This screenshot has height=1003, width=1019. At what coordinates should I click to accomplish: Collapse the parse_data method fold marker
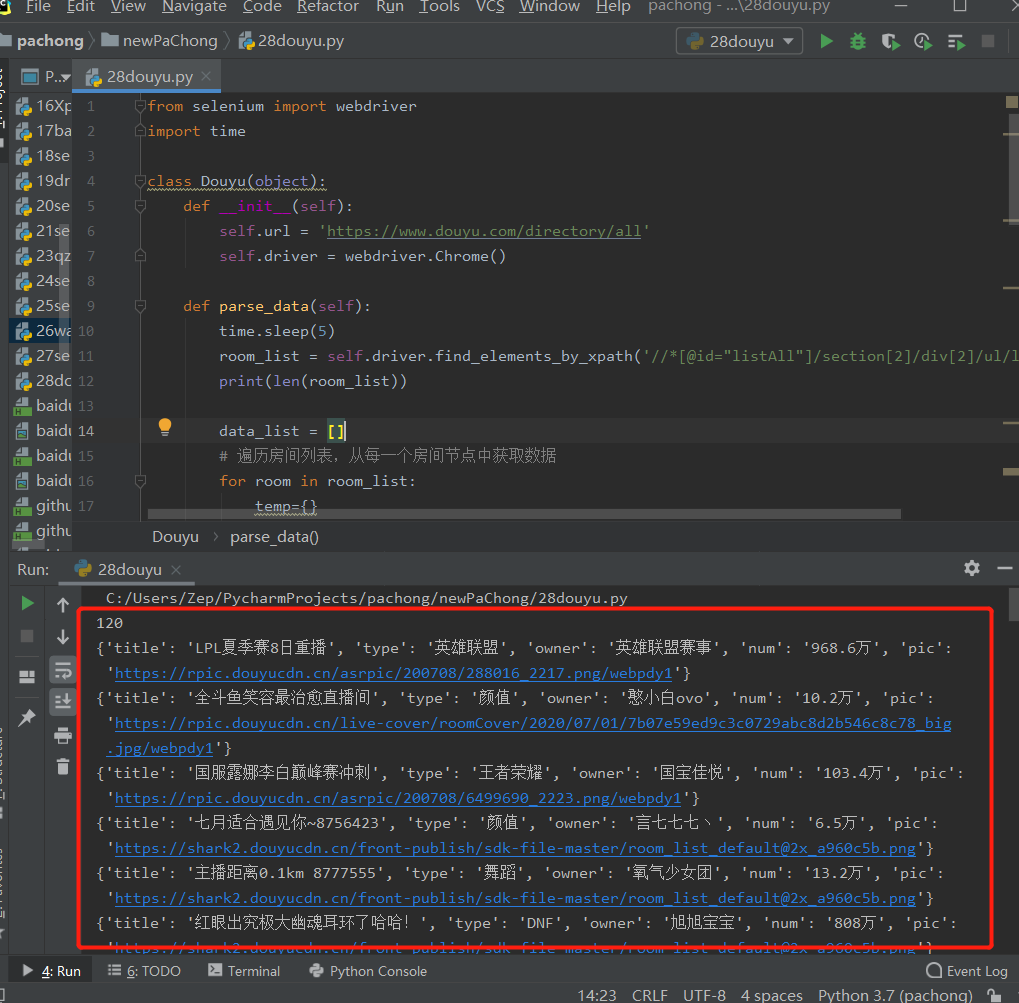[140, 306]
